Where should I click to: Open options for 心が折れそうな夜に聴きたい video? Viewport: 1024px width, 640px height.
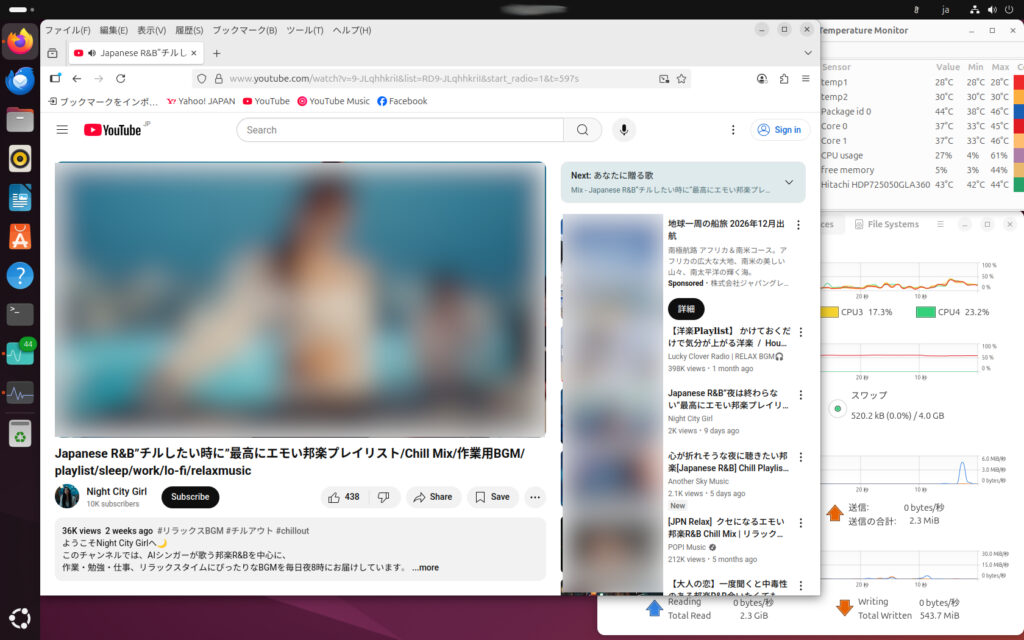point(801,457)
